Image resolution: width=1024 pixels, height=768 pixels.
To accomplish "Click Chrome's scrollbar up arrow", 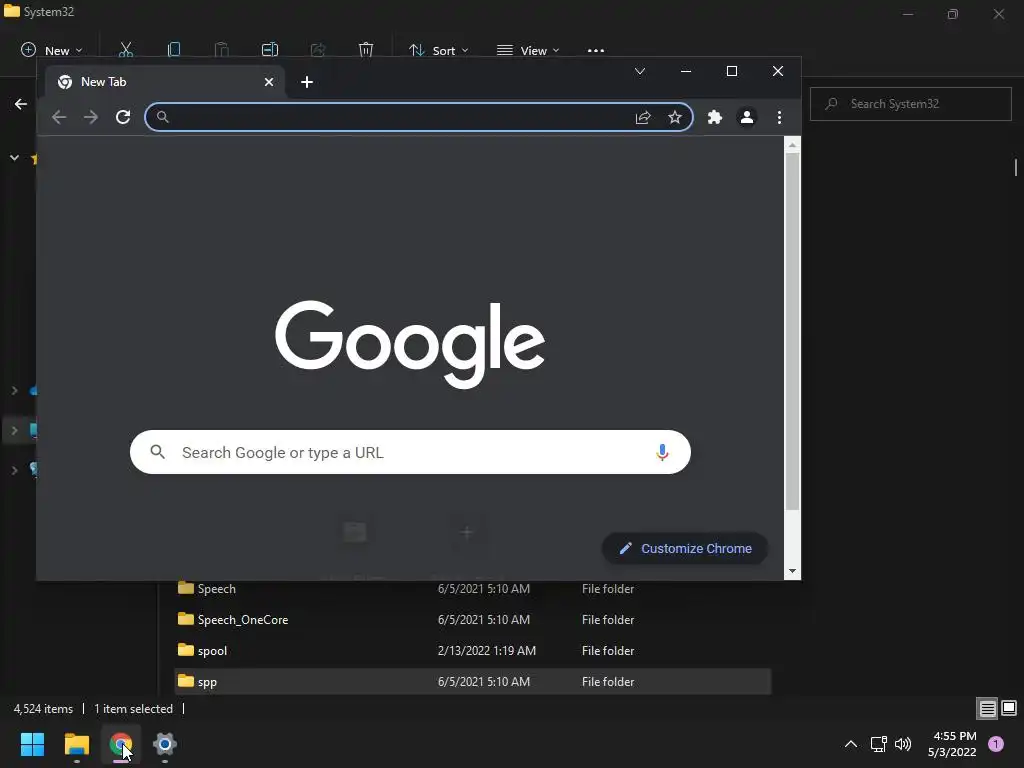I will (x=792, y=145).
